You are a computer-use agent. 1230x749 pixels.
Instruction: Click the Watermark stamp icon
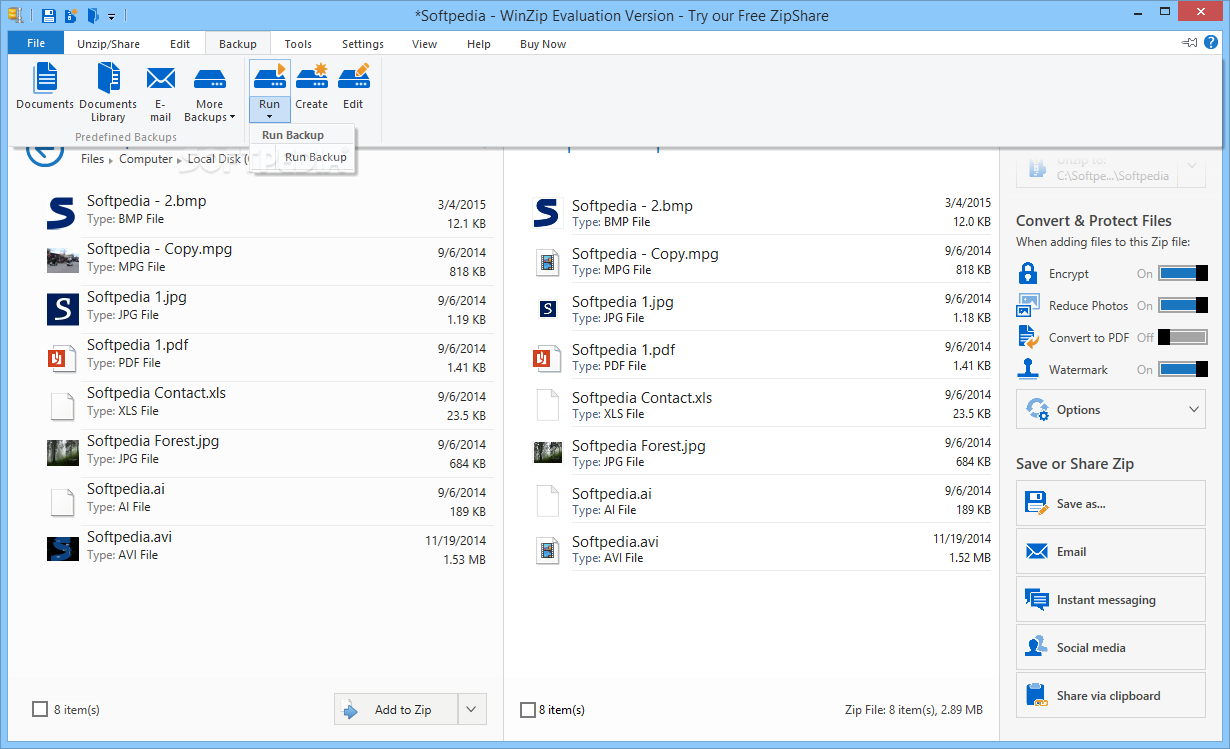(x=1028, y=369)
